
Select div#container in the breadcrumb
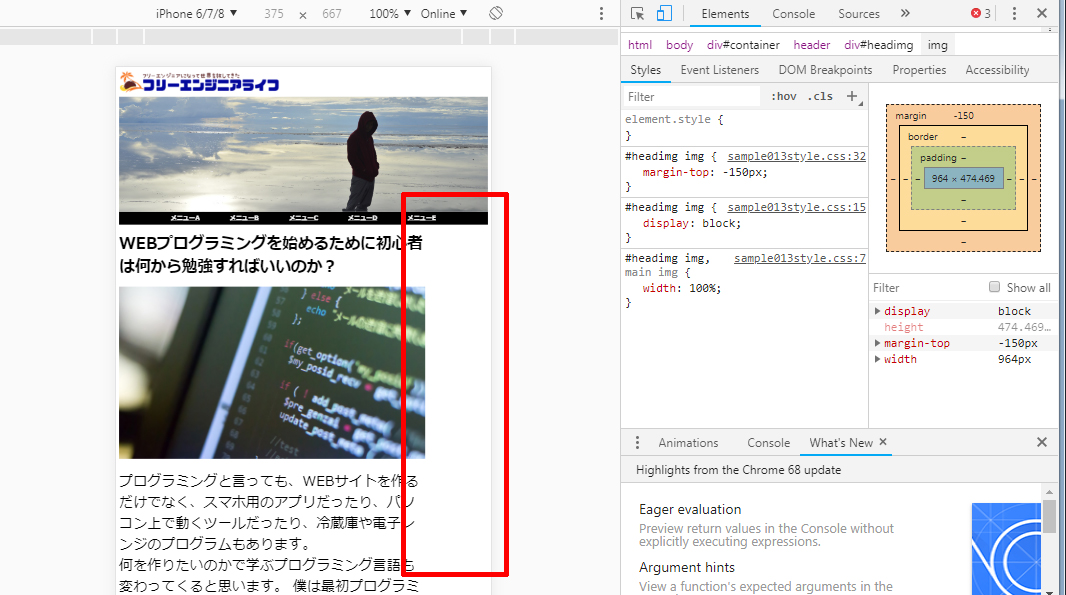pyautogui.click(x=743, y=45)
